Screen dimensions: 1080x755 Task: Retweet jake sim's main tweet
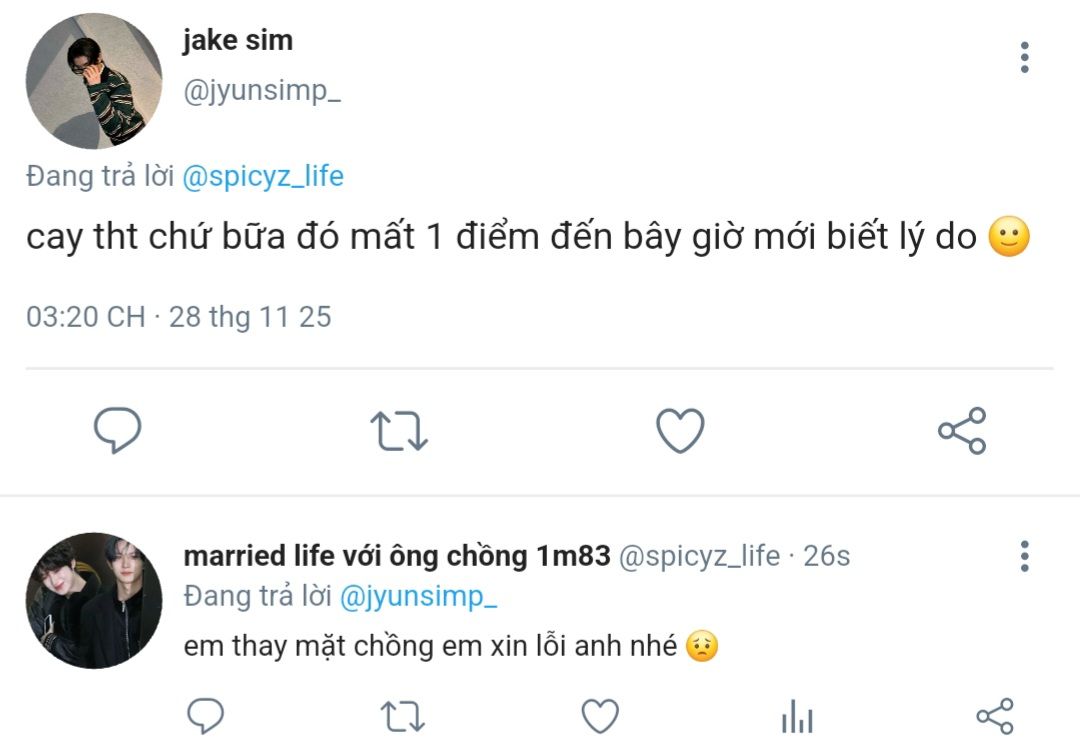399,430
